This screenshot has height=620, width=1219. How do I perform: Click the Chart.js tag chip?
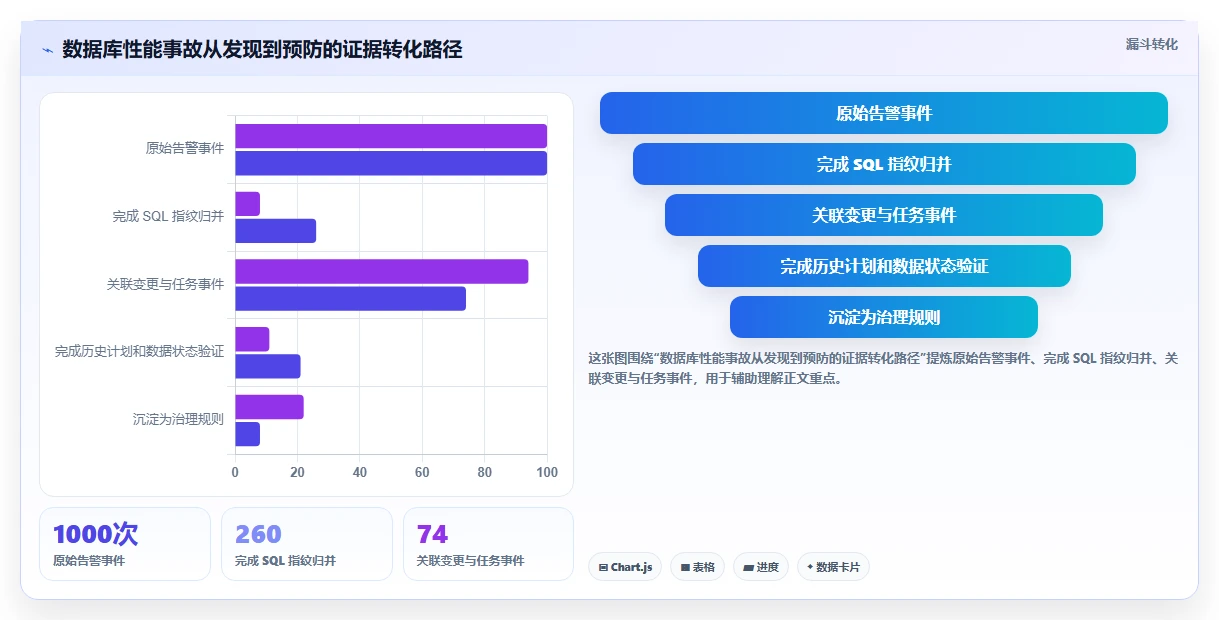pos(625,567)
